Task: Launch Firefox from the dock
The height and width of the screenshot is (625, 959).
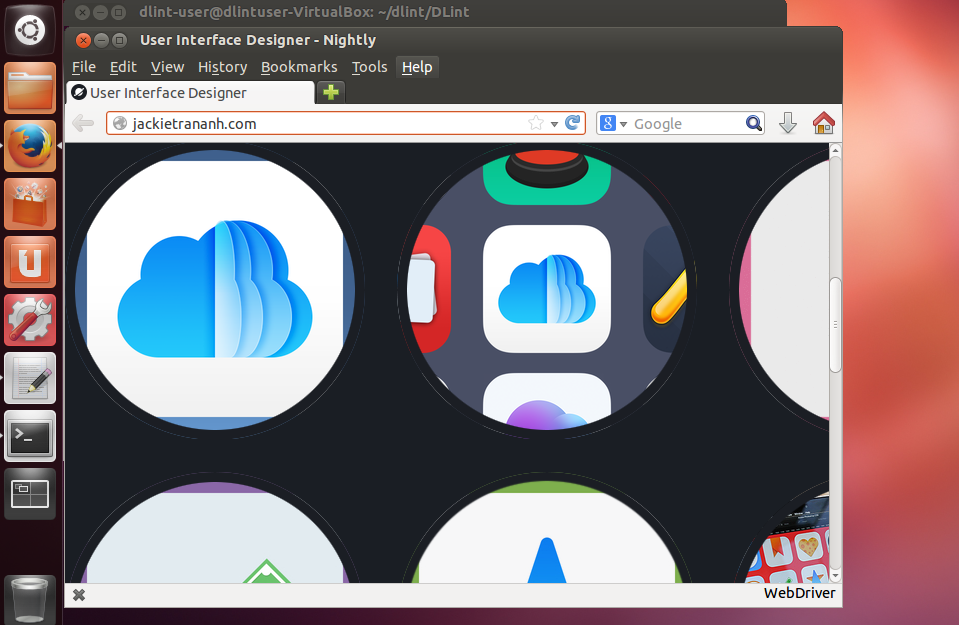Action: click(x=30, y=146)
